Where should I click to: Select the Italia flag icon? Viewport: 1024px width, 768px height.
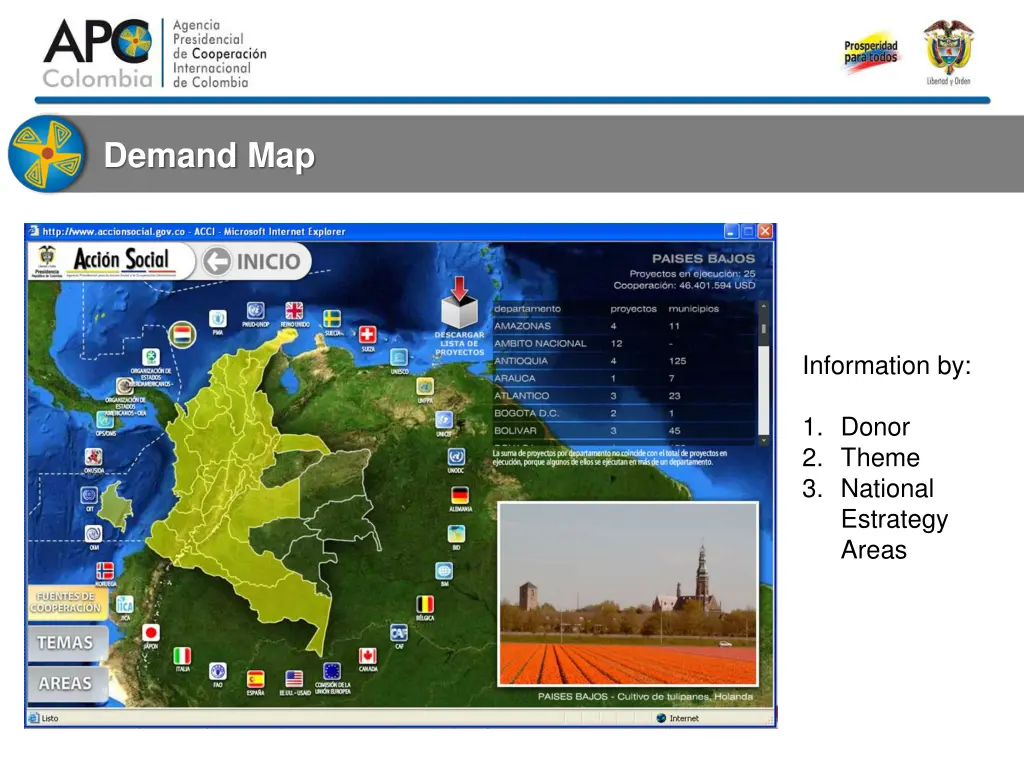182,656
